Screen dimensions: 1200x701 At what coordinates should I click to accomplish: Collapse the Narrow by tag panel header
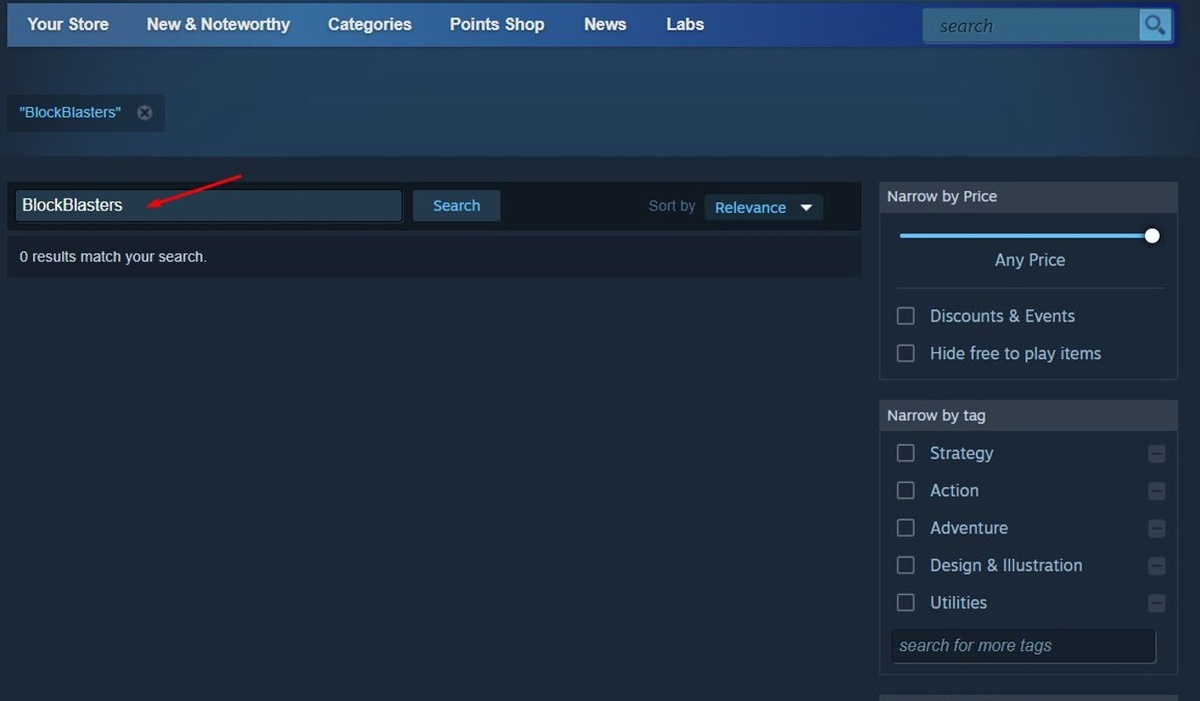click(x=1028, y=415)
